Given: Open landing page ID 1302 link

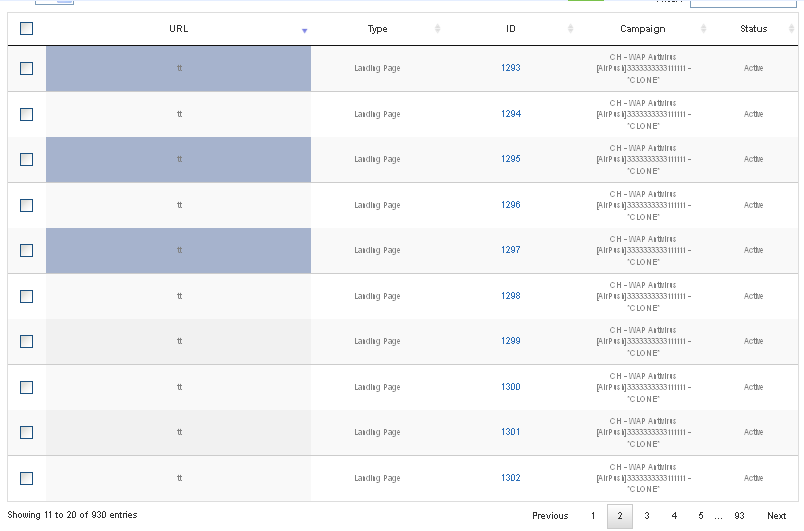Looking at the screenshot, I should tap(511, 478).
